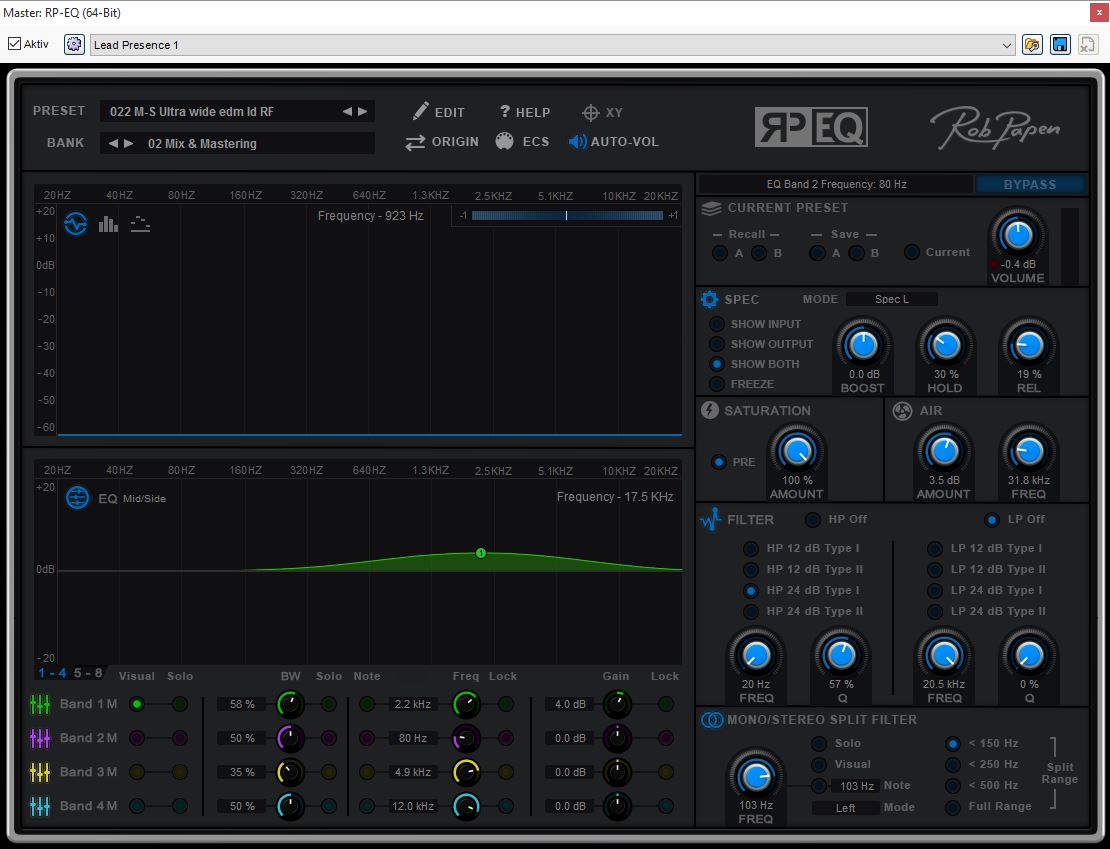Click Band 1 M frequency field 2.2 kHz
Viewport: 1110px width, 849px height.
click(413, 704)
